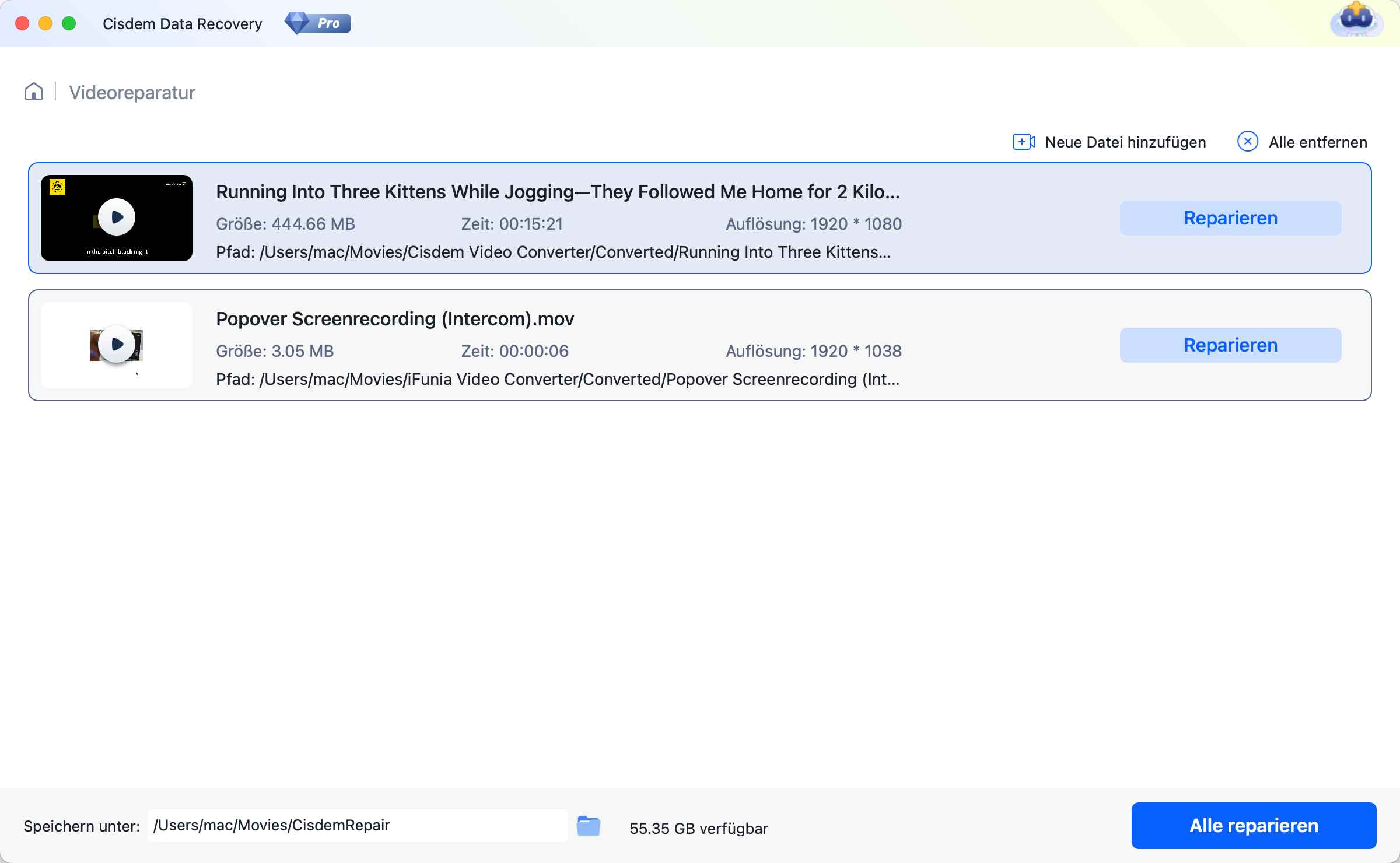The image size is (1400, 863).
Task: Open the folder browse icon
Action: (588, 826)
